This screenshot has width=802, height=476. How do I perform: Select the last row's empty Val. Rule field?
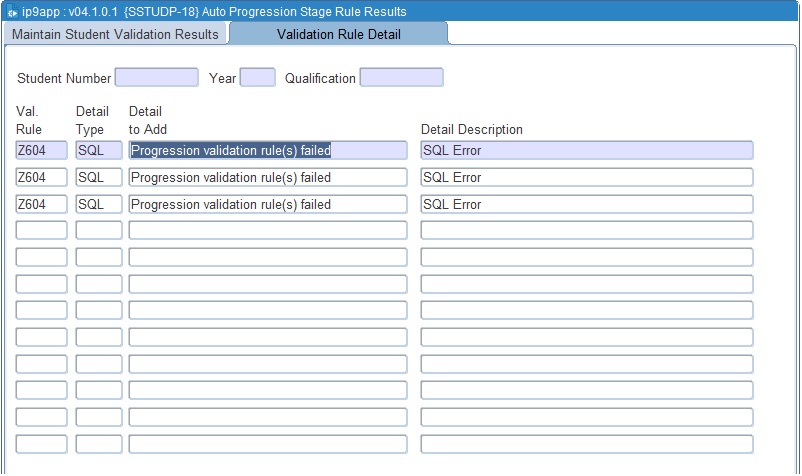coord(42,444)
